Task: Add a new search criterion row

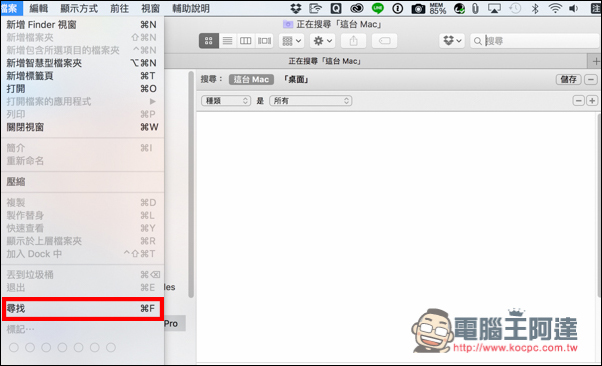Action: (592, 101)
